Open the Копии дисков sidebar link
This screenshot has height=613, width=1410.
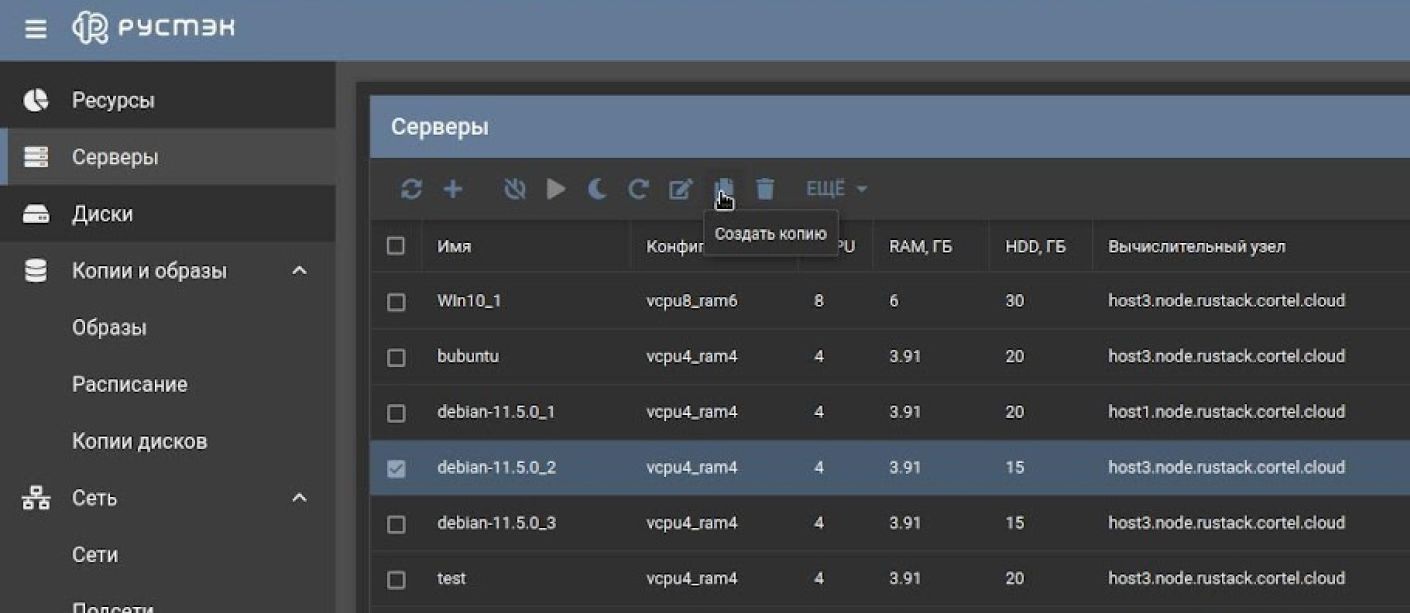point(139,441)
